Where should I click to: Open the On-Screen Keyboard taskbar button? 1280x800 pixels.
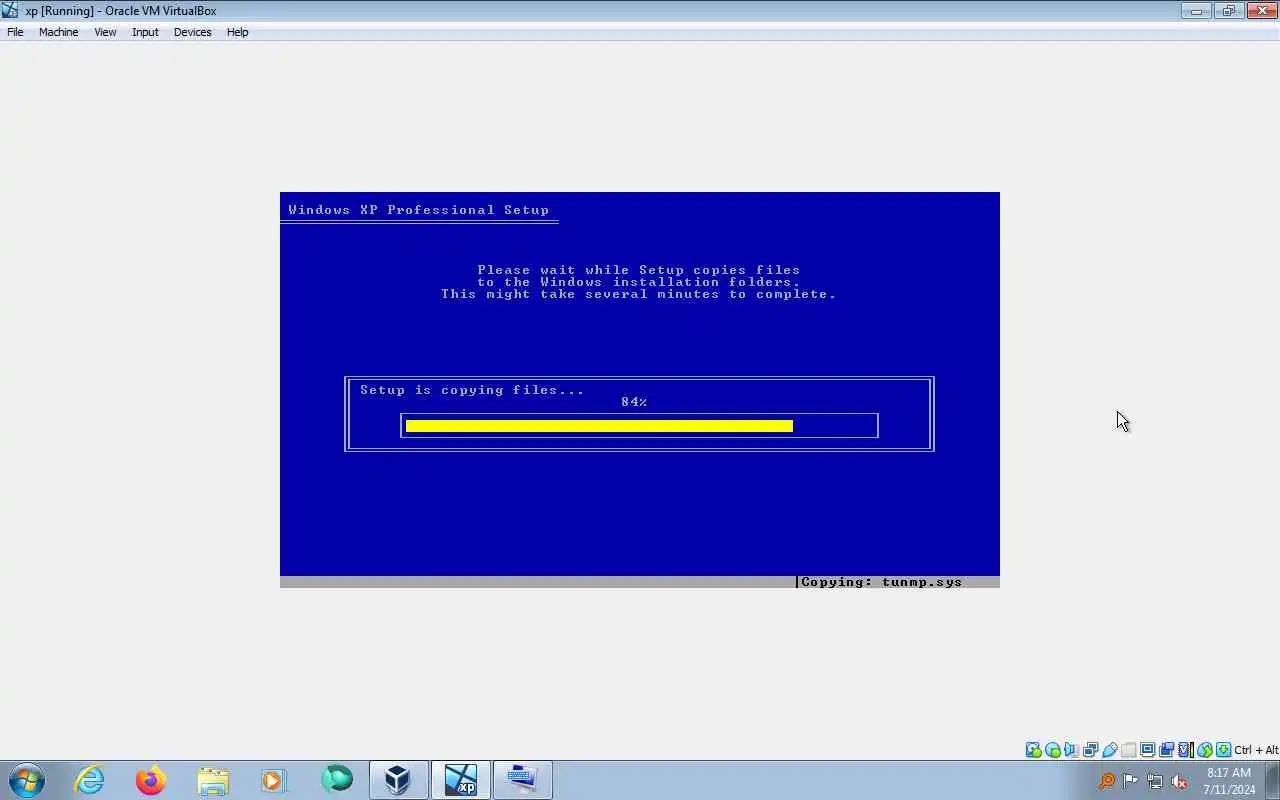click(522, 780)
